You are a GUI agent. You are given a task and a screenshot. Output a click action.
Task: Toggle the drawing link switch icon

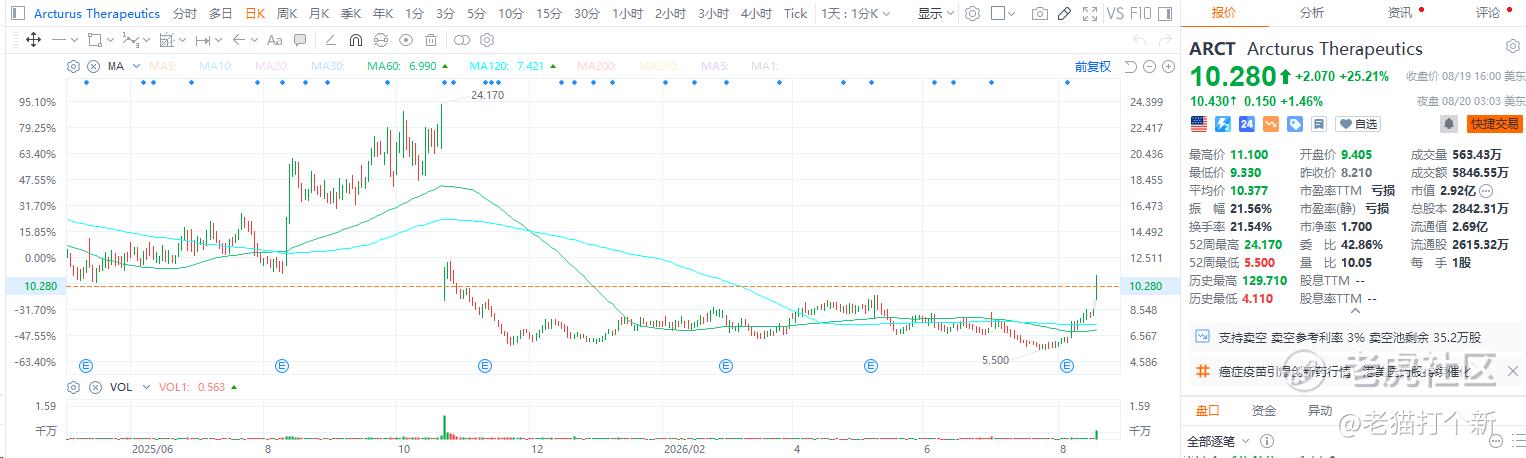tap(461, 40)
